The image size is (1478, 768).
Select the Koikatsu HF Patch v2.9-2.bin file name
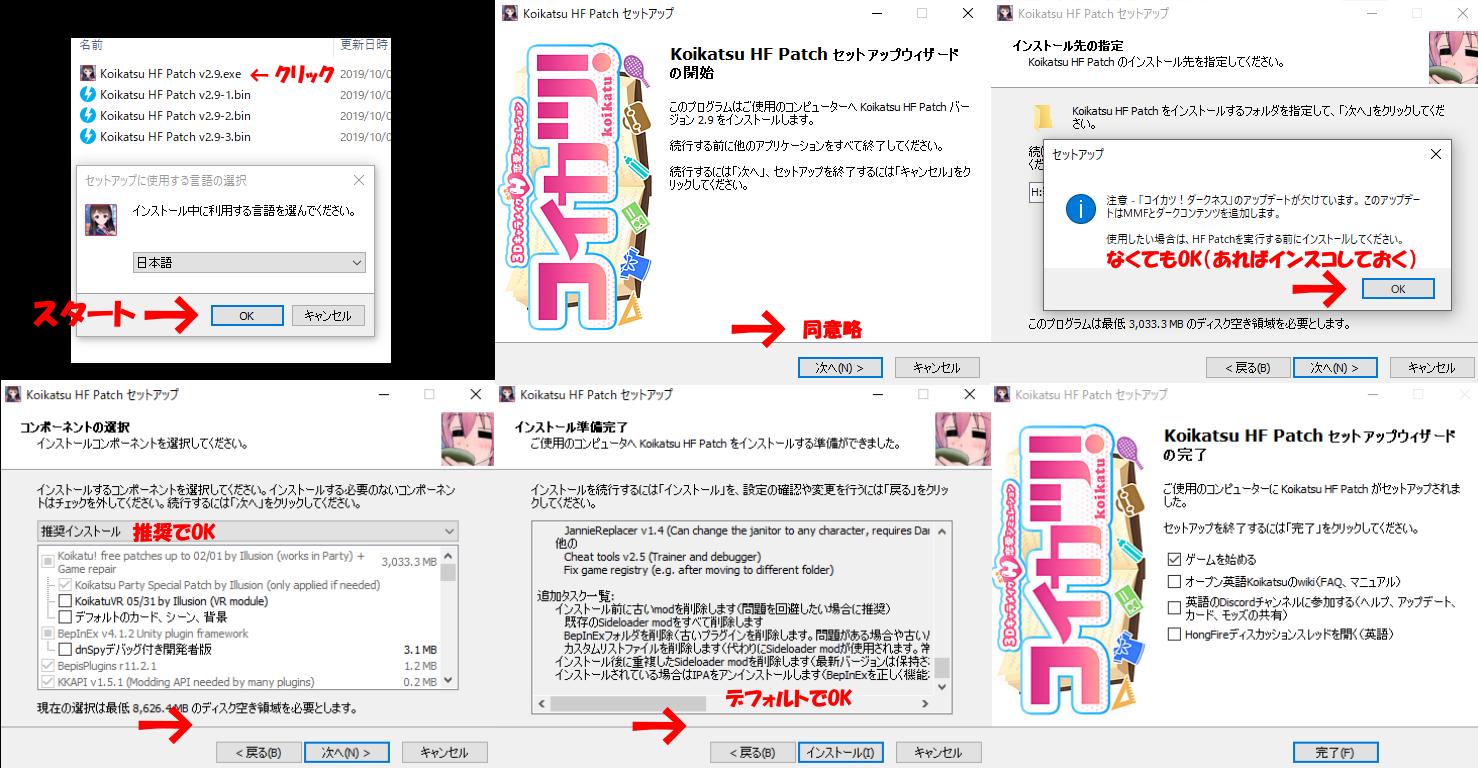[175, 115]
